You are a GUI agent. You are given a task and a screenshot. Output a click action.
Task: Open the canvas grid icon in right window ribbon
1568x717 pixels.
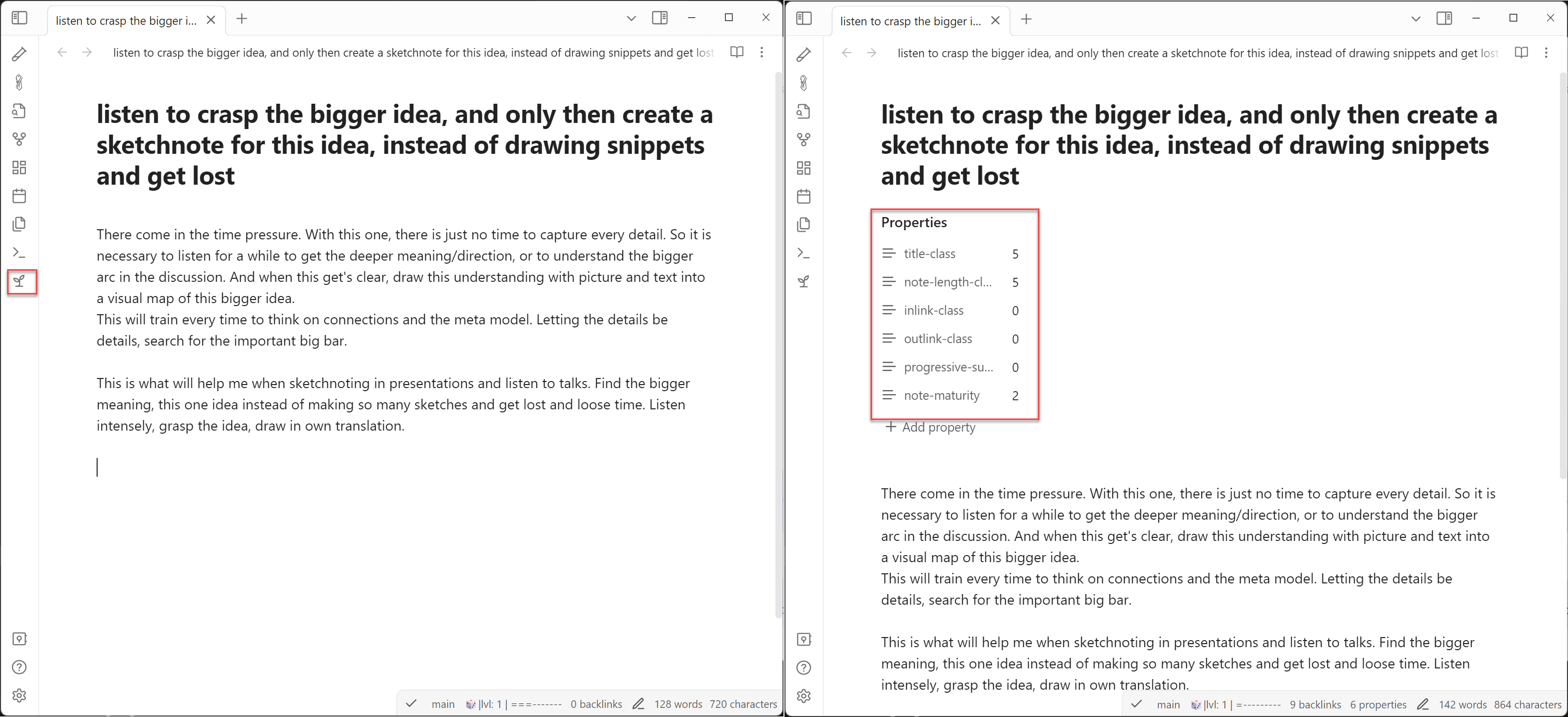(x=804, y=168)
